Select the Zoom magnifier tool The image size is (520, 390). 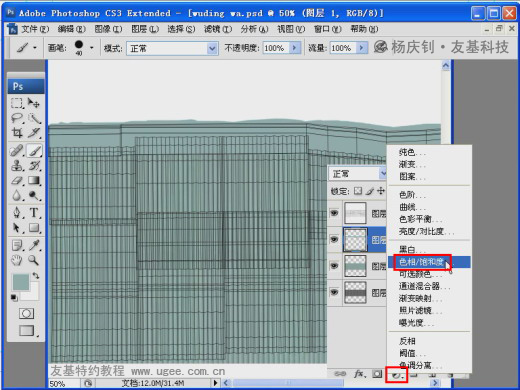pos(34,260)
